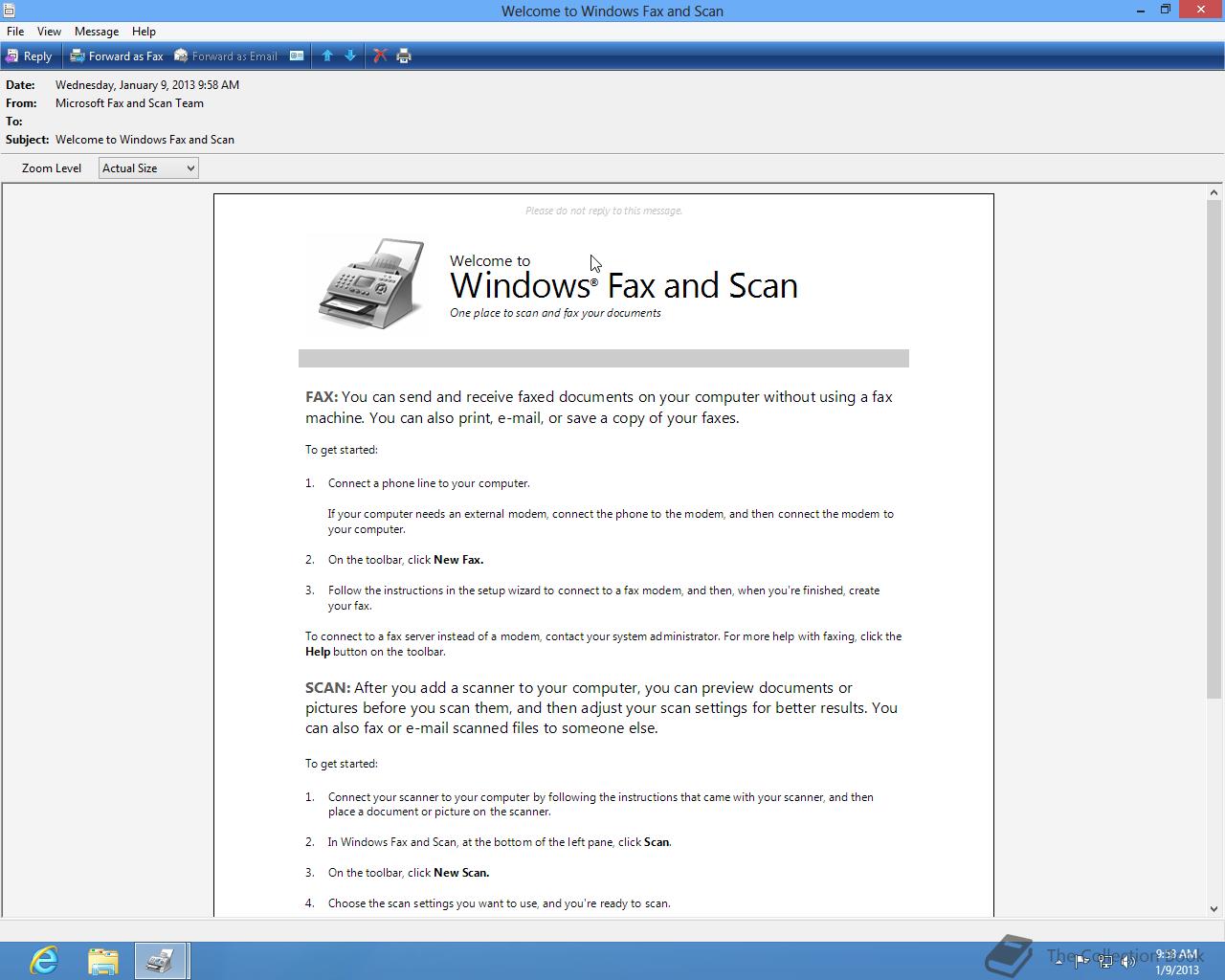Image resolution: width=1225 pixels, height=980 pixels.
Task: Go to next message with down arrow
Action: click(x=350, y=56)
